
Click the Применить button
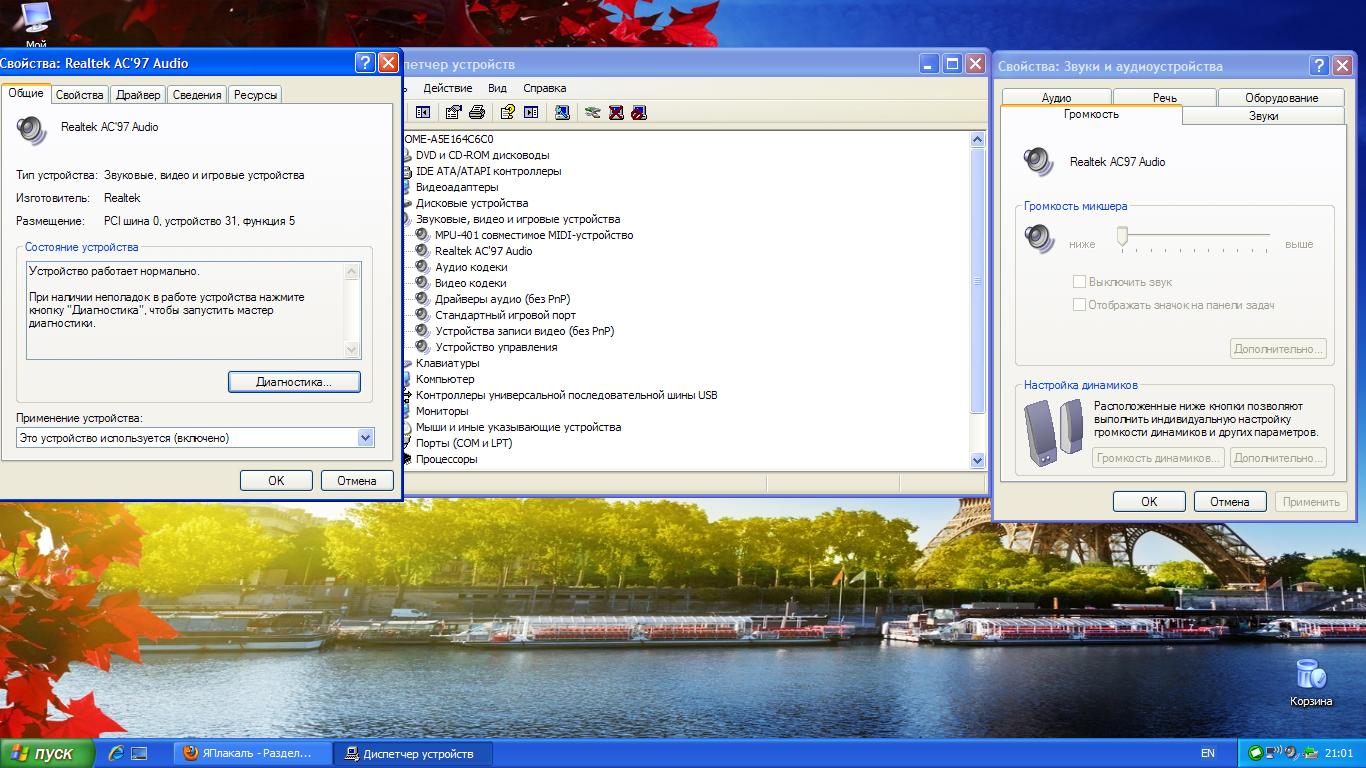tap(1311, 501)
